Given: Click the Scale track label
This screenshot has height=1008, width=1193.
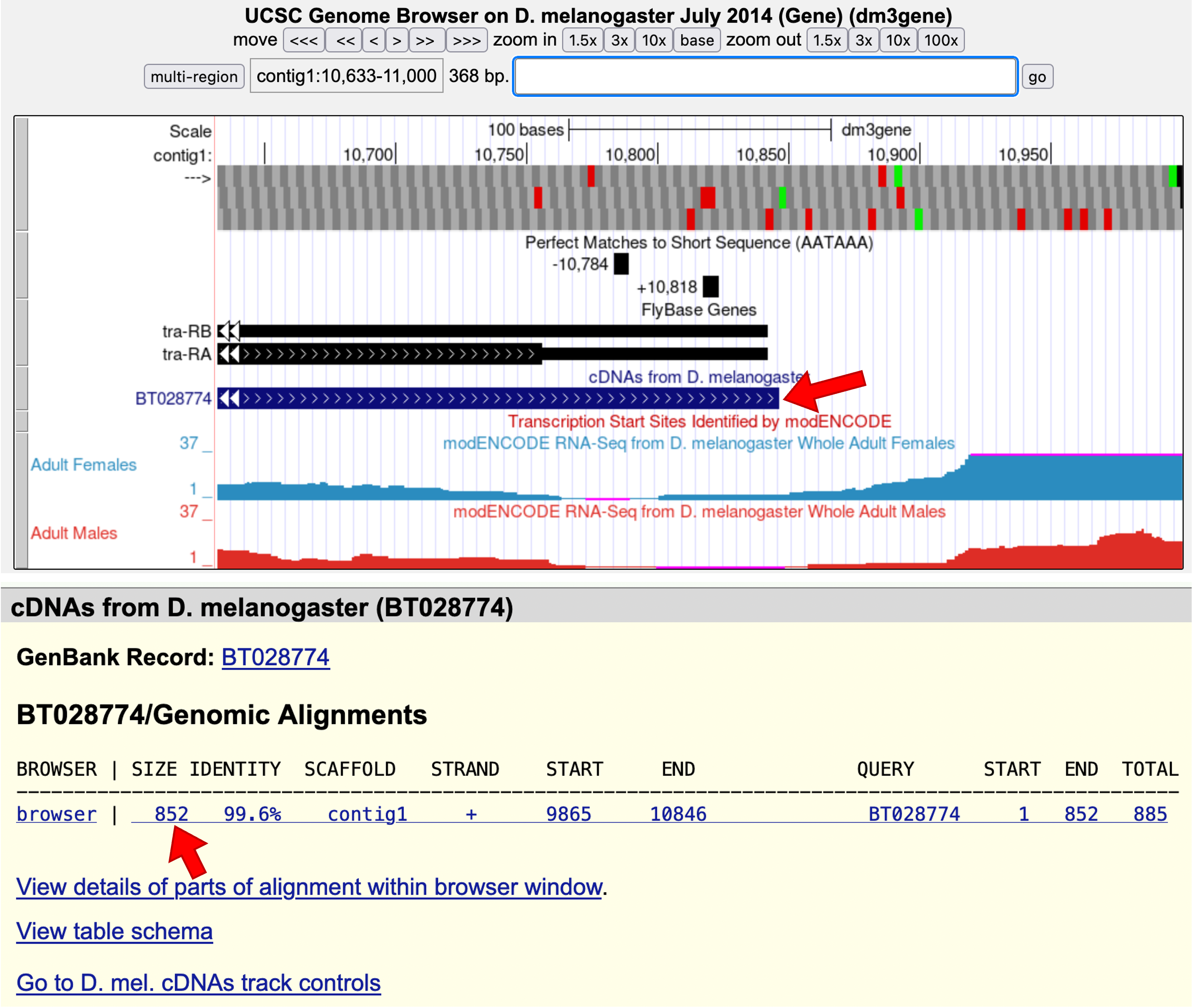Looking at the screenshot, I should click(190, 131).
